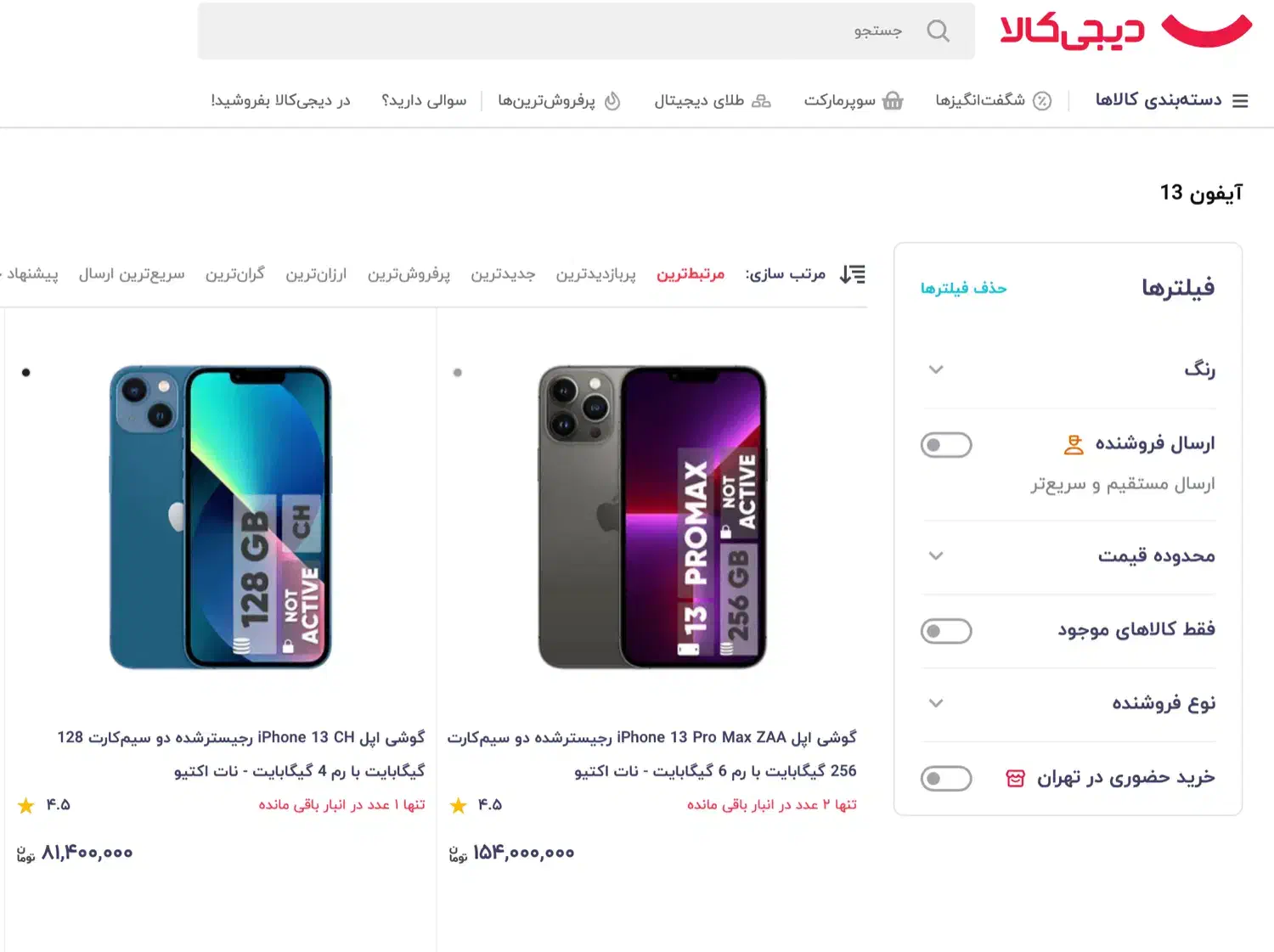Click the supermarket basket icon
Viewport: 1274px width, 952px height.
coord(893,101)
